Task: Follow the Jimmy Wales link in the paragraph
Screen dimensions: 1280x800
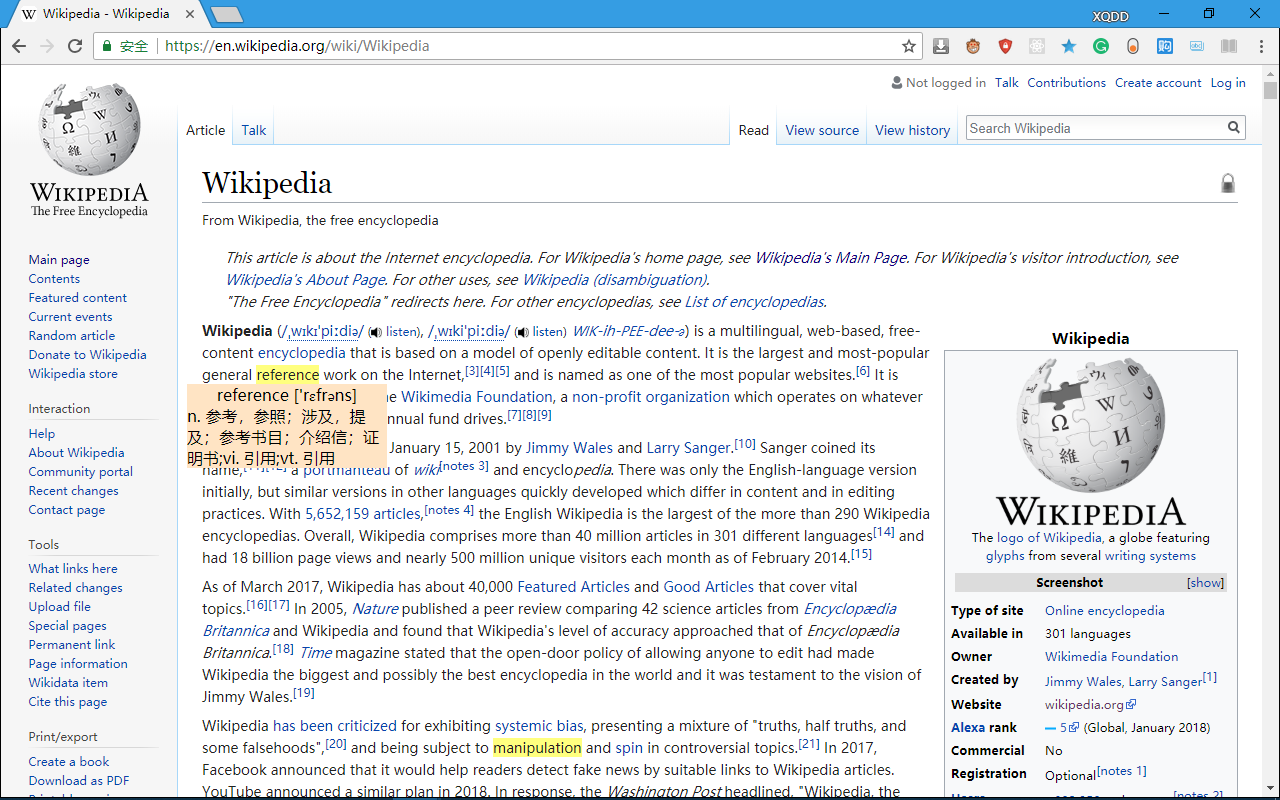Action: (x=569, y=448)
